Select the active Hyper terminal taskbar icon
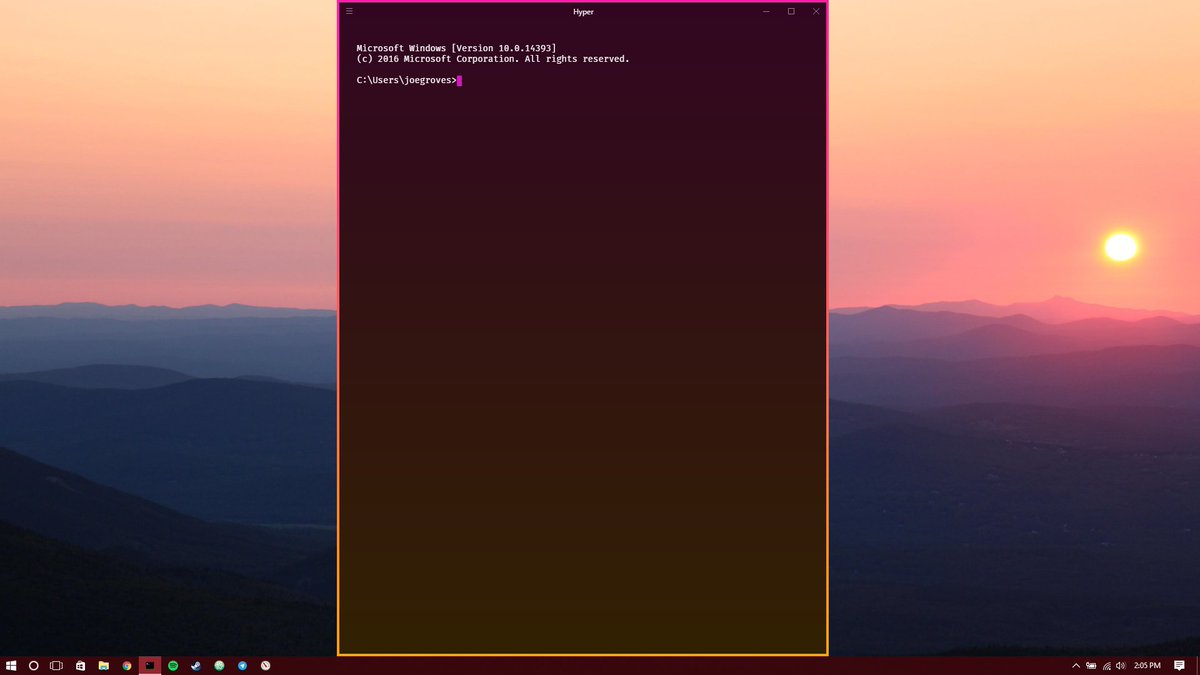This screenshot has width=1200, height=675. (150, 665)
